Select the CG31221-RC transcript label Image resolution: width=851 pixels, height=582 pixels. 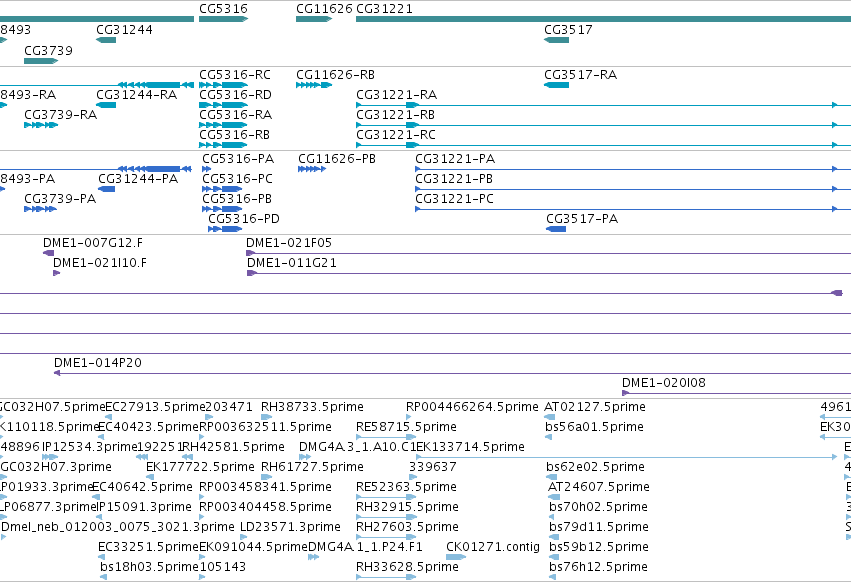396,135
